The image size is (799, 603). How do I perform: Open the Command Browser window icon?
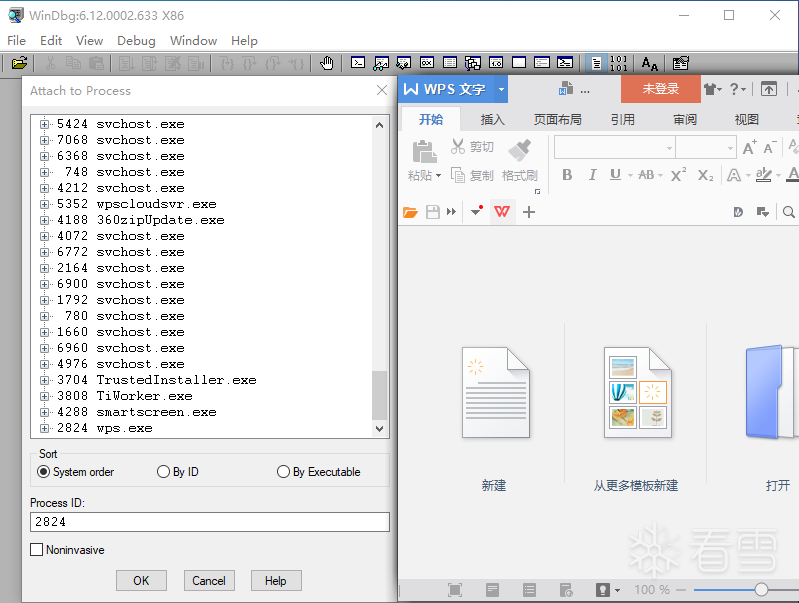565,63
